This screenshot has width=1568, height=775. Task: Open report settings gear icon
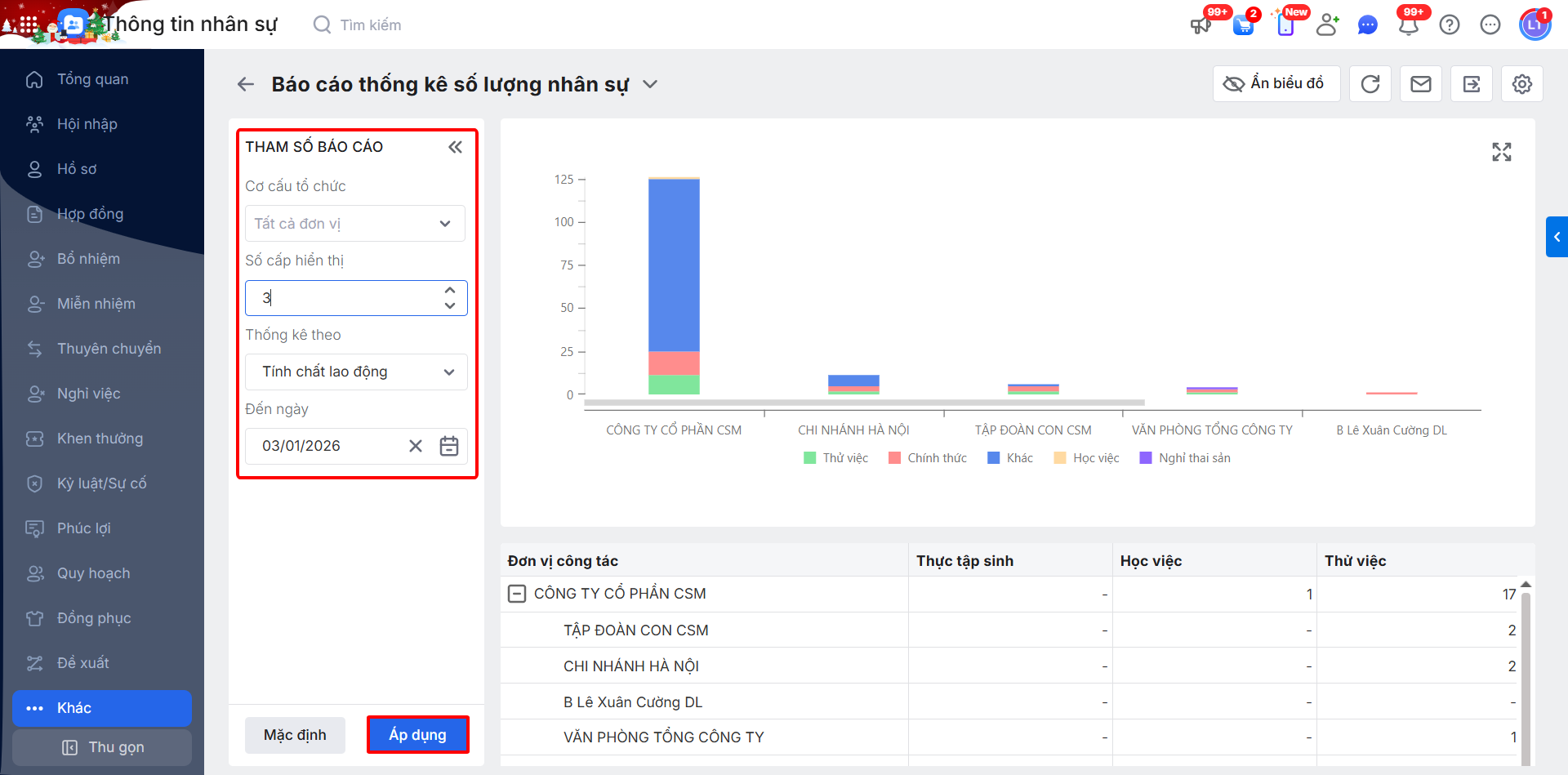tap(1522, 84)
